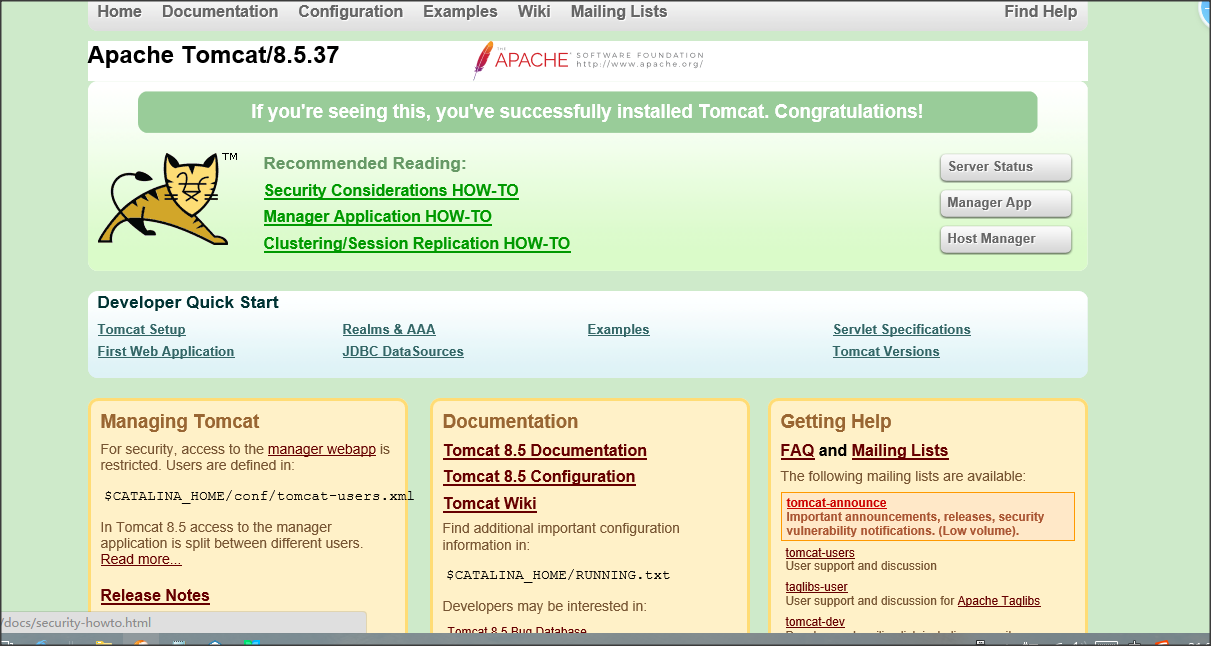Click the Managing Tomcat heading

click(x=180, y=422)
